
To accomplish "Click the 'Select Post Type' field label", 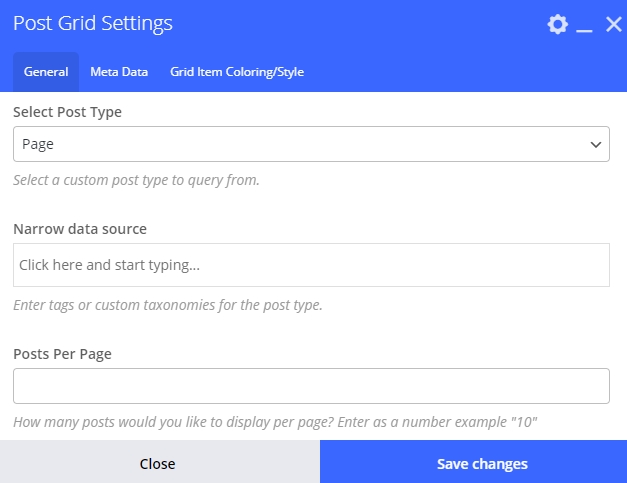I will click(x=67, y=112).
